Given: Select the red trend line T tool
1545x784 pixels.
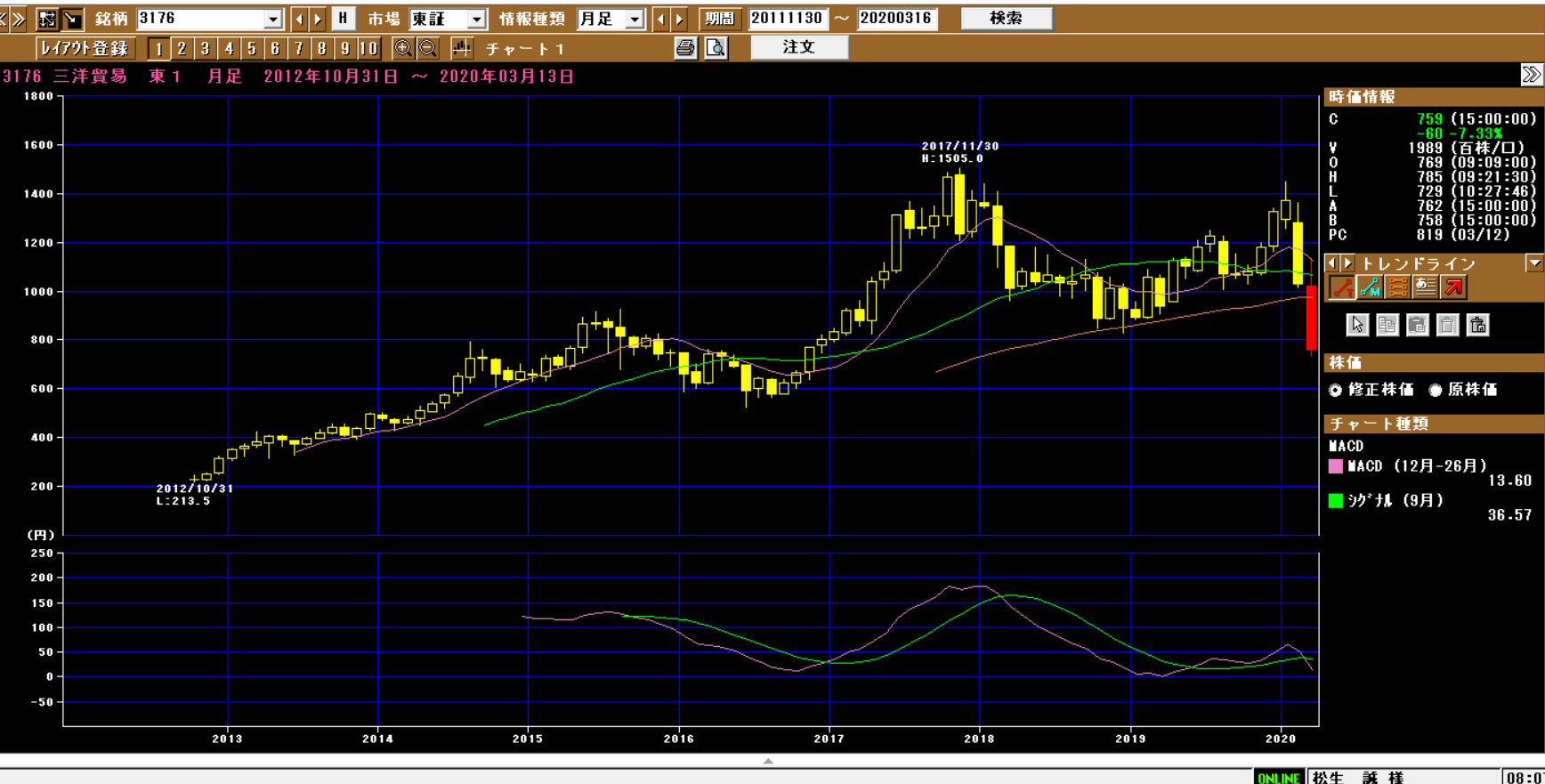Looking at the screenshot, I should click(1341, 287).
